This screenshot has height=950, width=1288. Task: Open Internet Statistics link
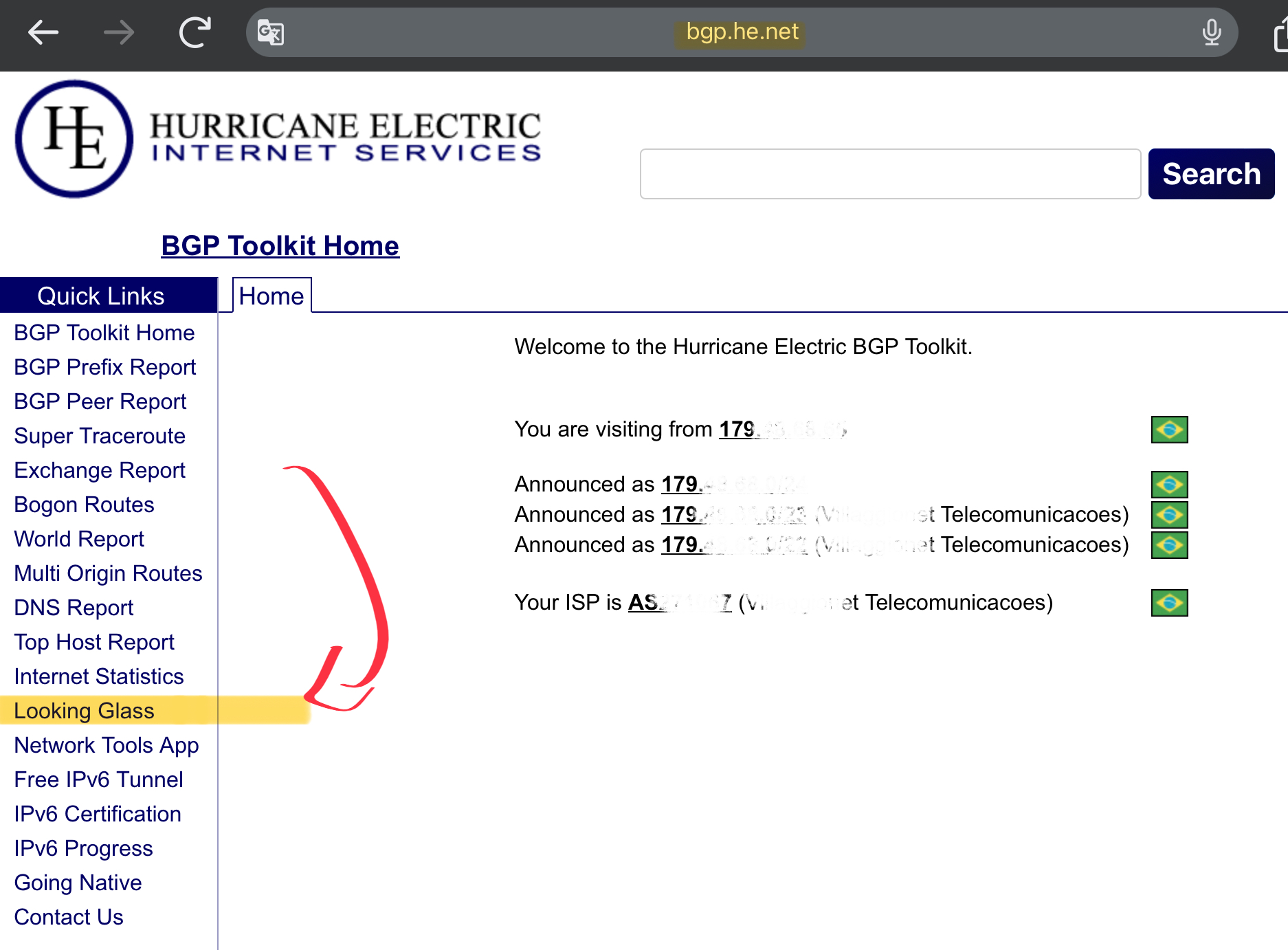click(x=99, y=676)
